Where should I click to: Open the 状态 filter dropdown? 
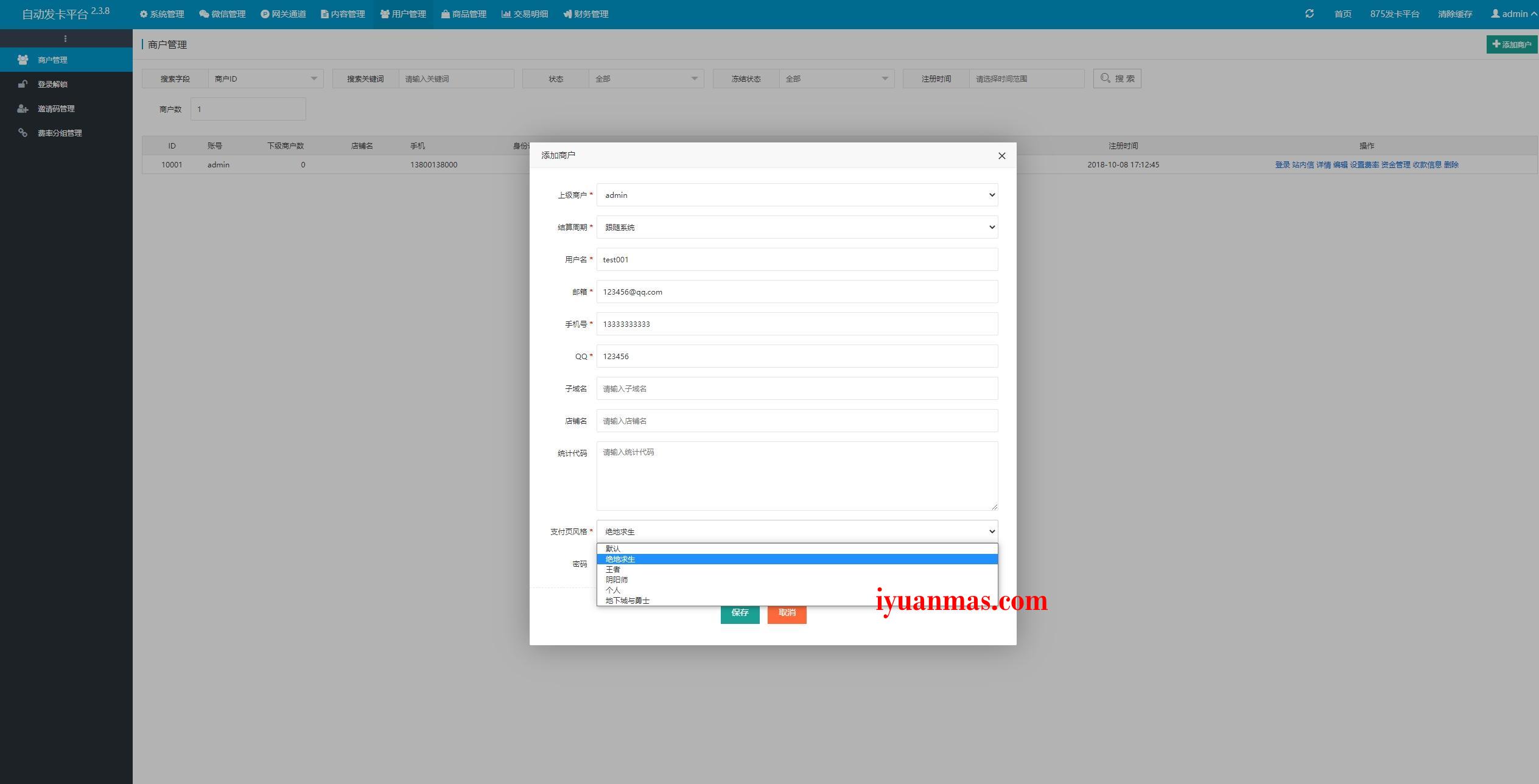click(646, 79)
